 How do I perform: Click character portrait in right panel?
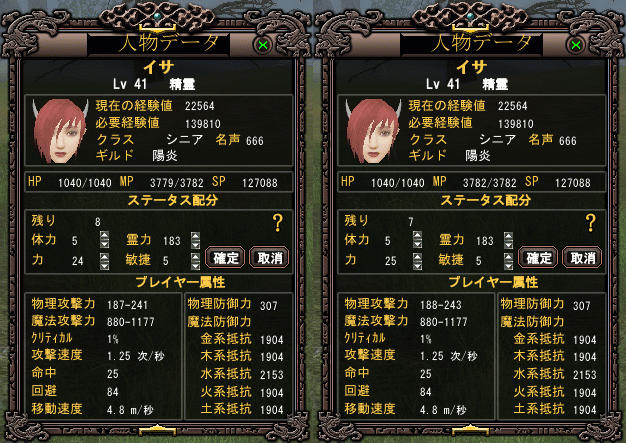[x=373, y=131]
